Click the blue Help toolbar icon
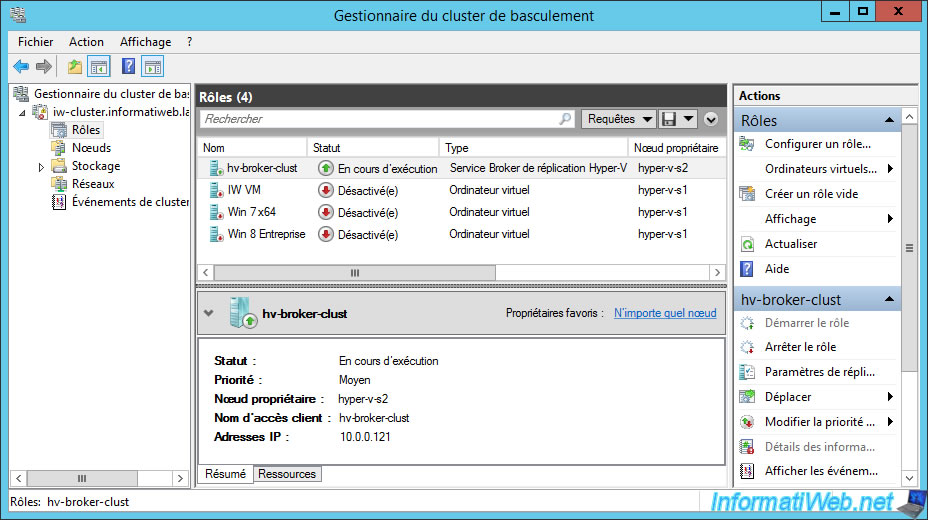 128,67
